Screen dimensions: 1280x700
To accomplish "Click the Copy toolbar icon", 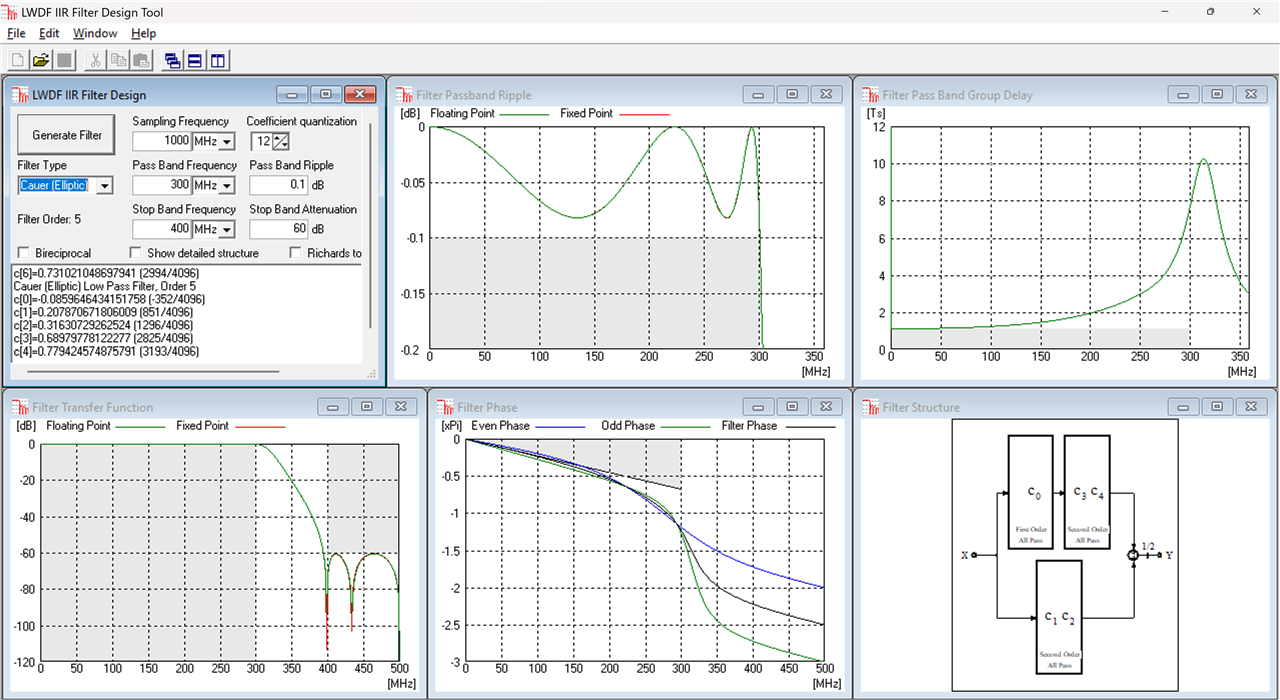I will (118, 60).
